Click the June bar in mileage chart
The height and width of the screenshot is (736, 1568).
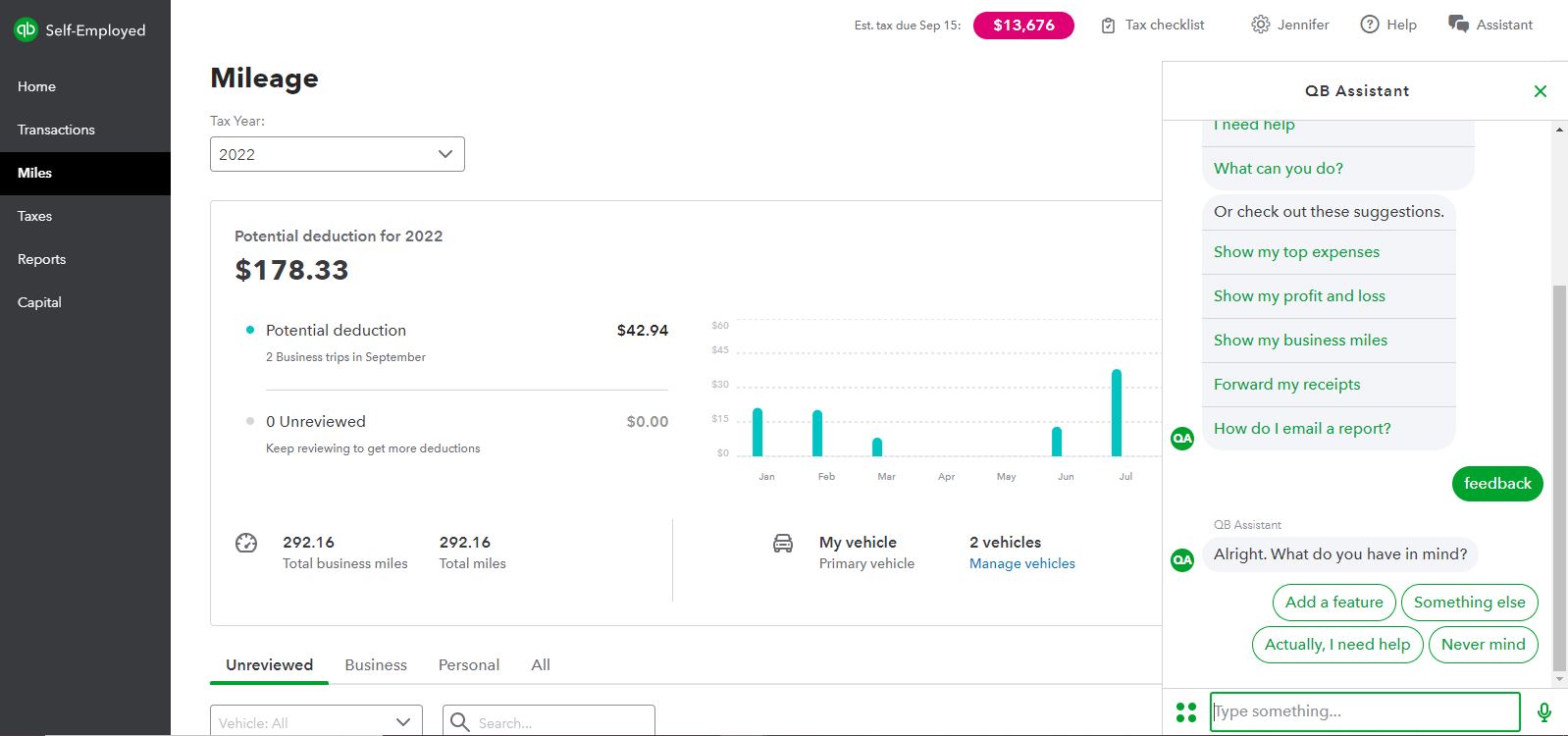[x=1057, y=442]
